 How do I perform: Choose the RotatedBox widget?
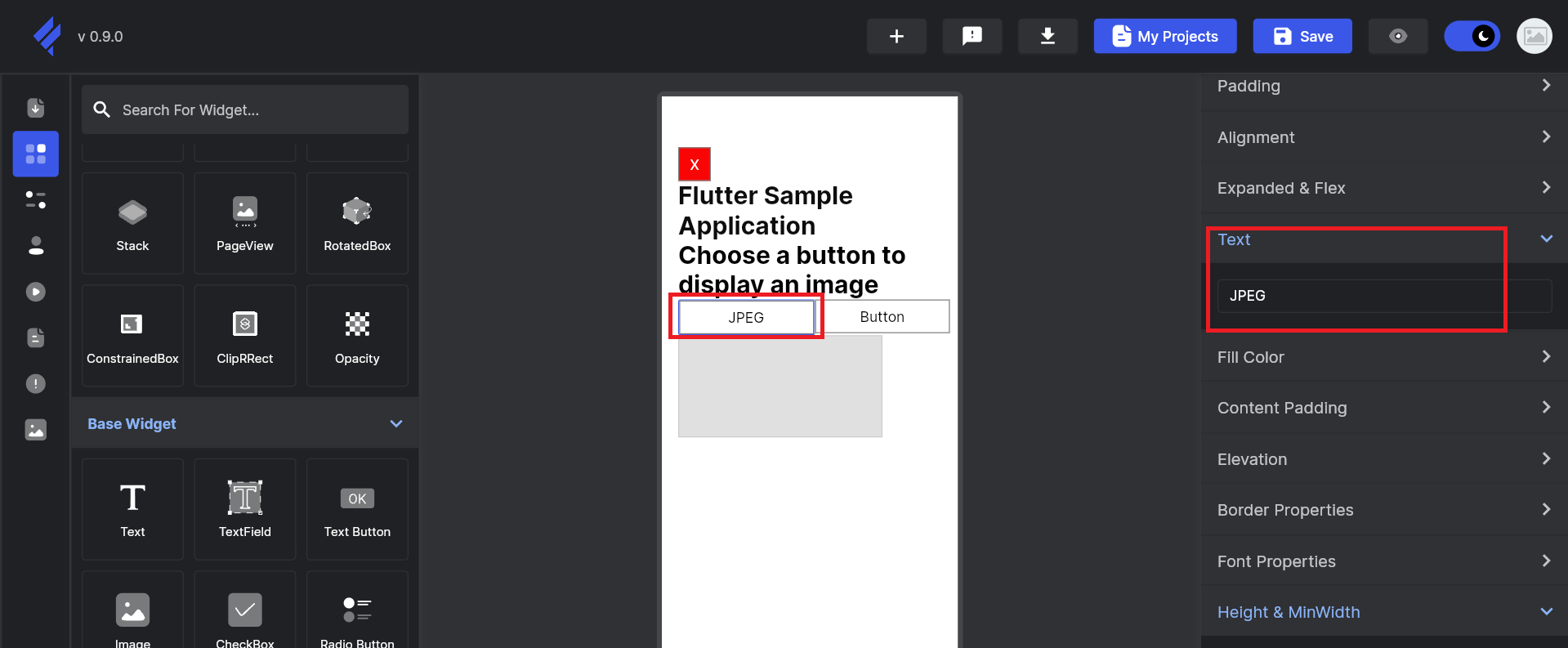pos(357,223)
